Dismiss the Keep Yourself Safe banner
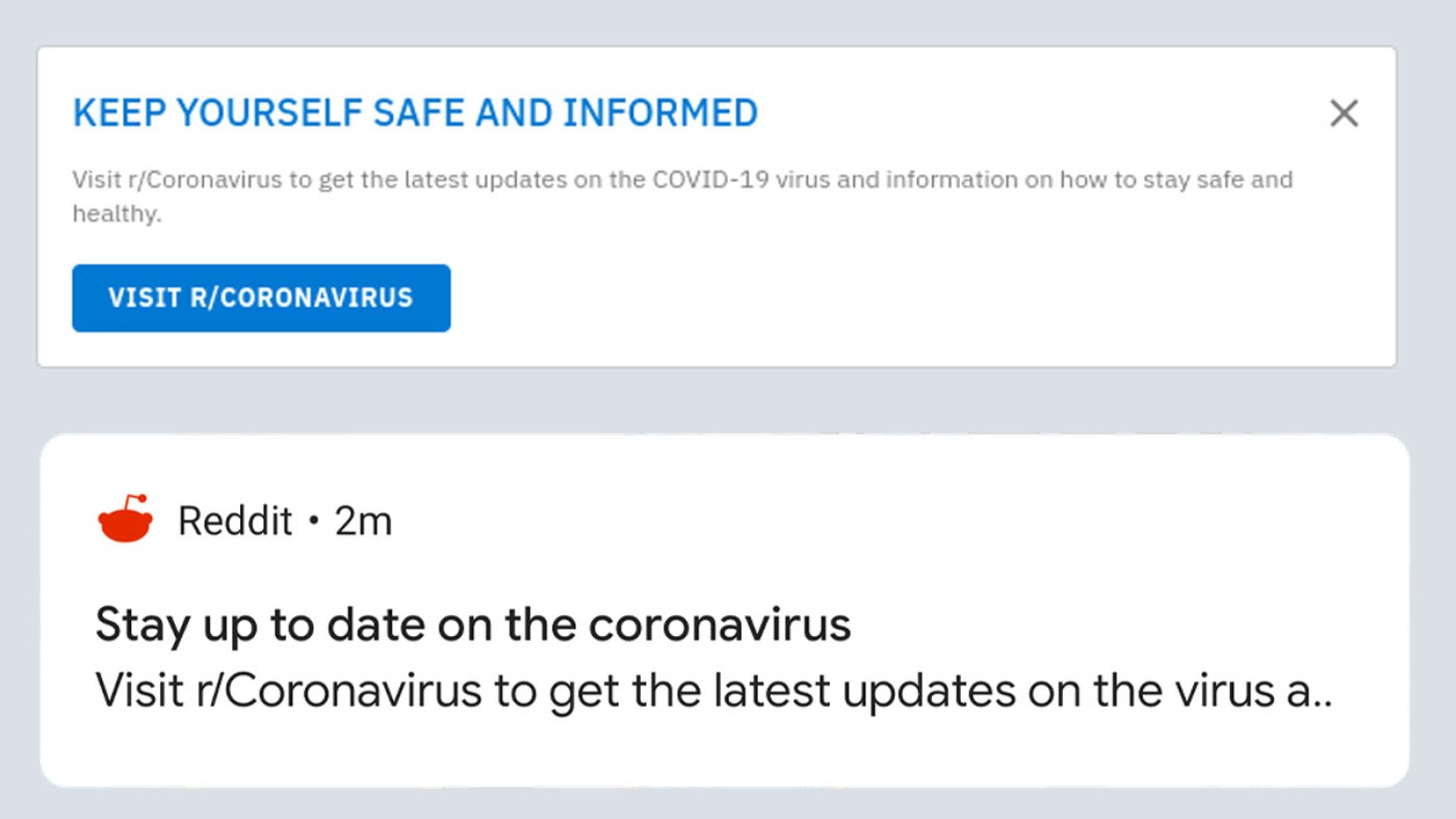1456x819 pixels. (x=1343, y=114)
